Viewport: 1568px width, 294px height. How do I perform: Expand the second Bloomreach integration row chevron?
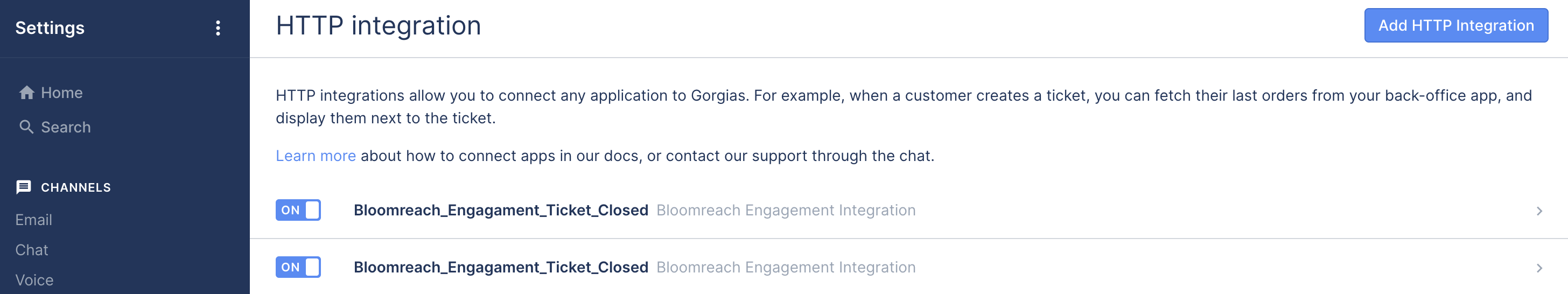tap(1539, 268)
